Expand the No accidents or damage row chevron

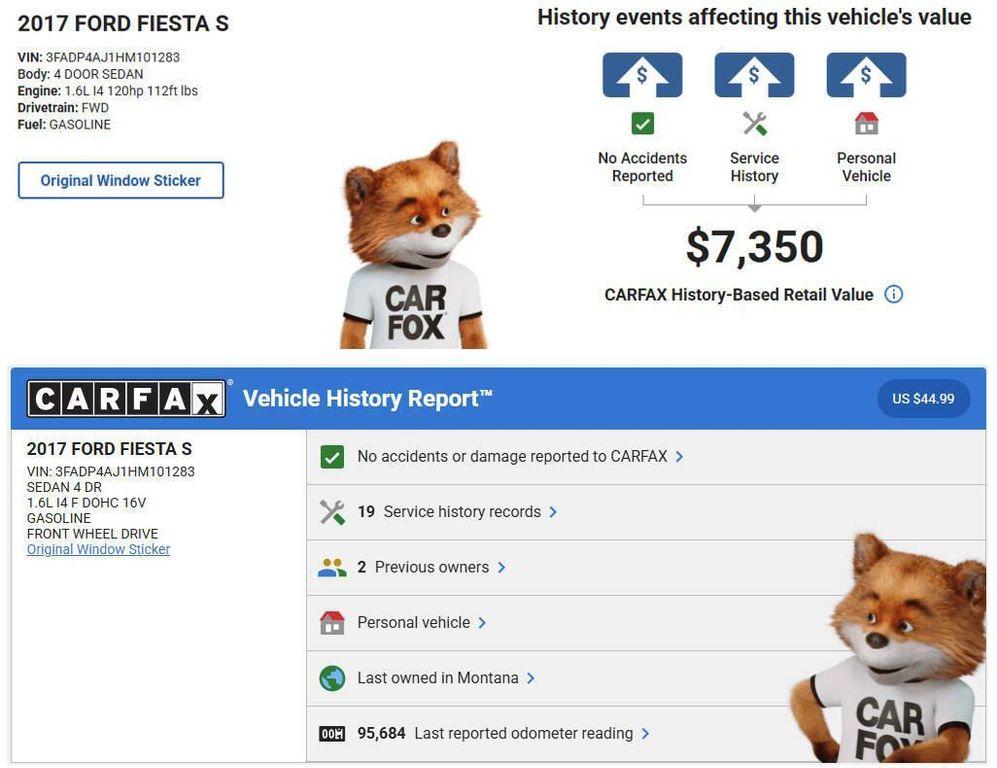coord(680,457)
